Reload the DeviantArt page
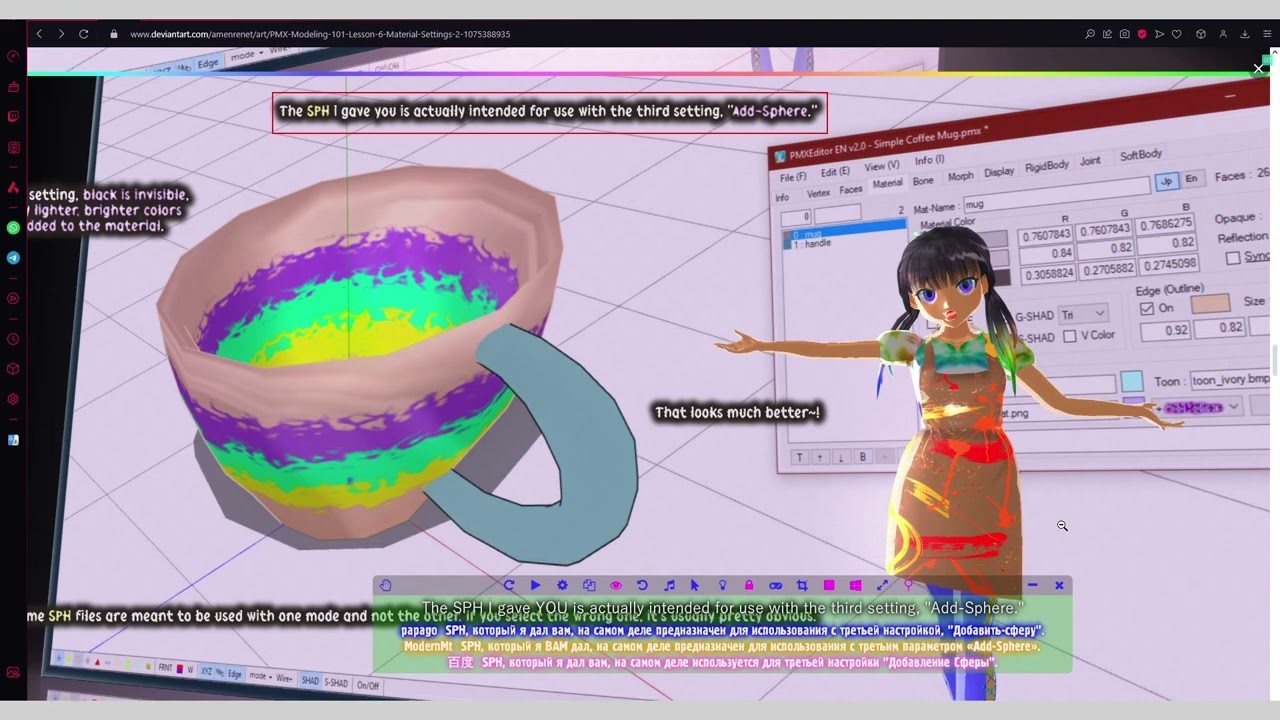This screenshot has height=720, width=1280. point(84,34)
